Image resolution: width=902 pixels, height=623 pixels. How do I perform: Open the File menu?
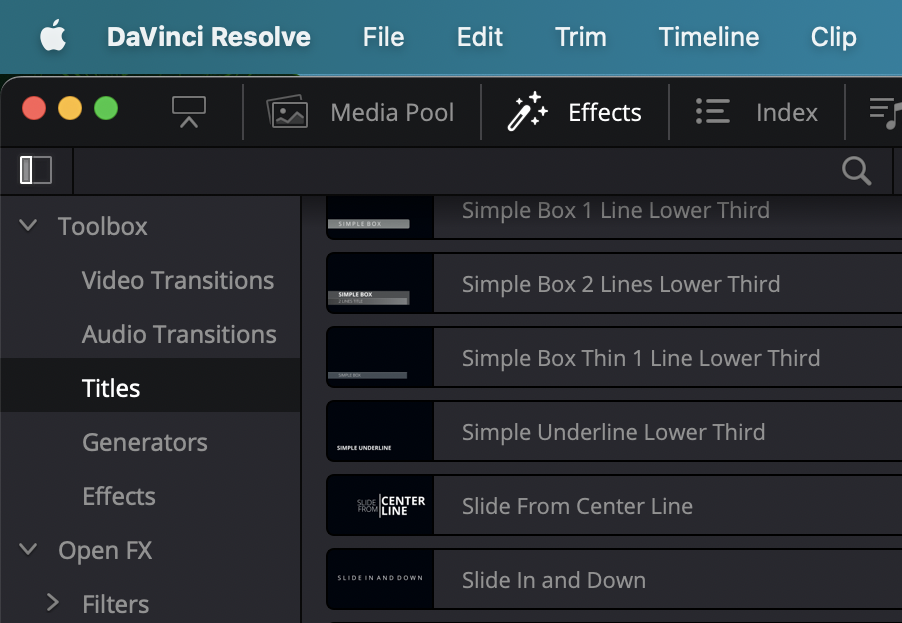383,37
